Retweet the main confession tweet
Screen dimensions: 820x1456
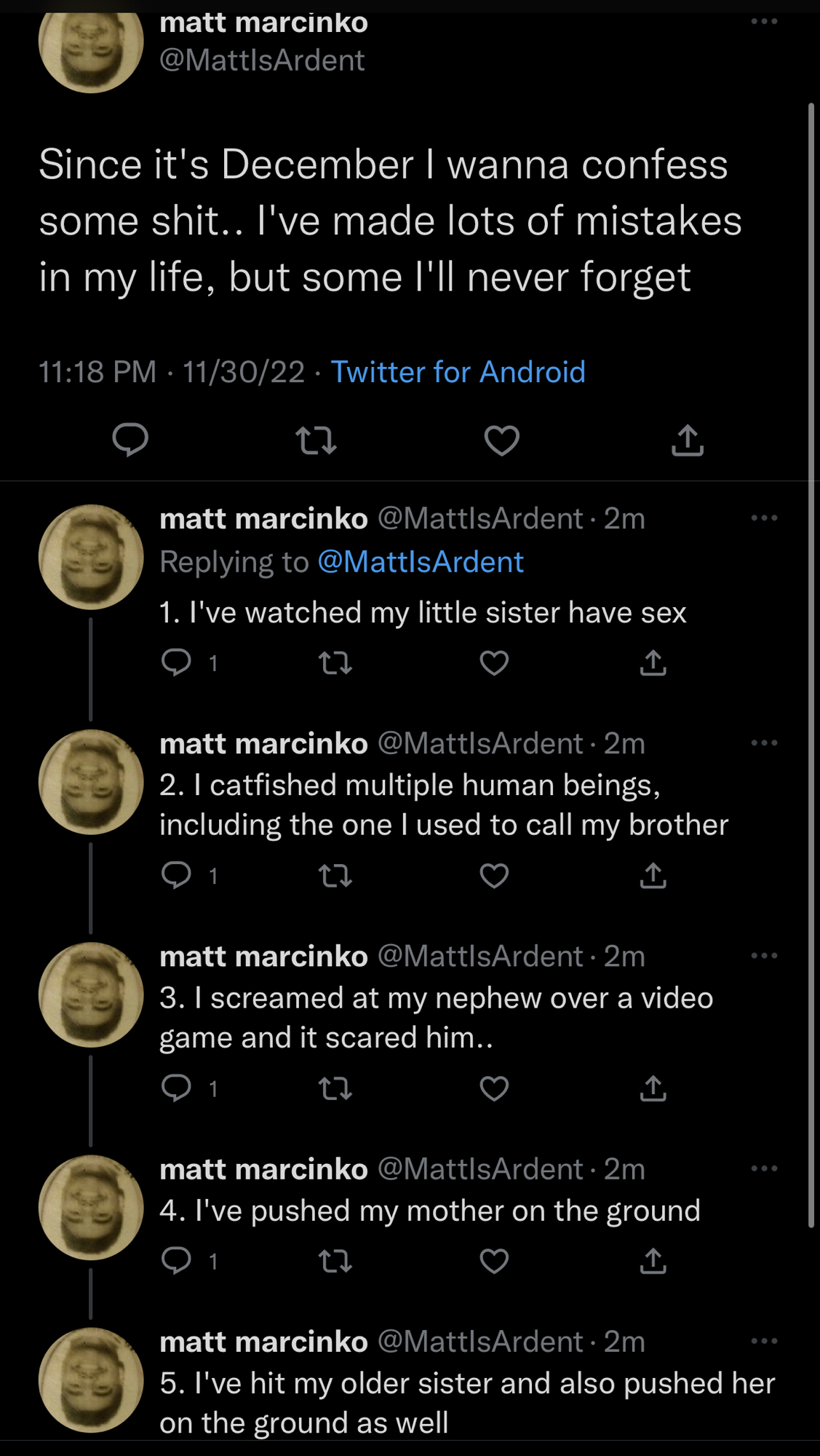coord(317,440)
